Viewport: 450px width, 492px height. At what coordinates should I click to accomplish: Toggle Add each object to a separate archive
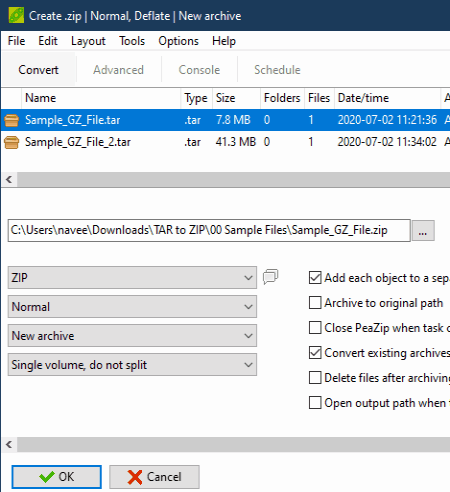pyautogui.click(x=315, y=277)
